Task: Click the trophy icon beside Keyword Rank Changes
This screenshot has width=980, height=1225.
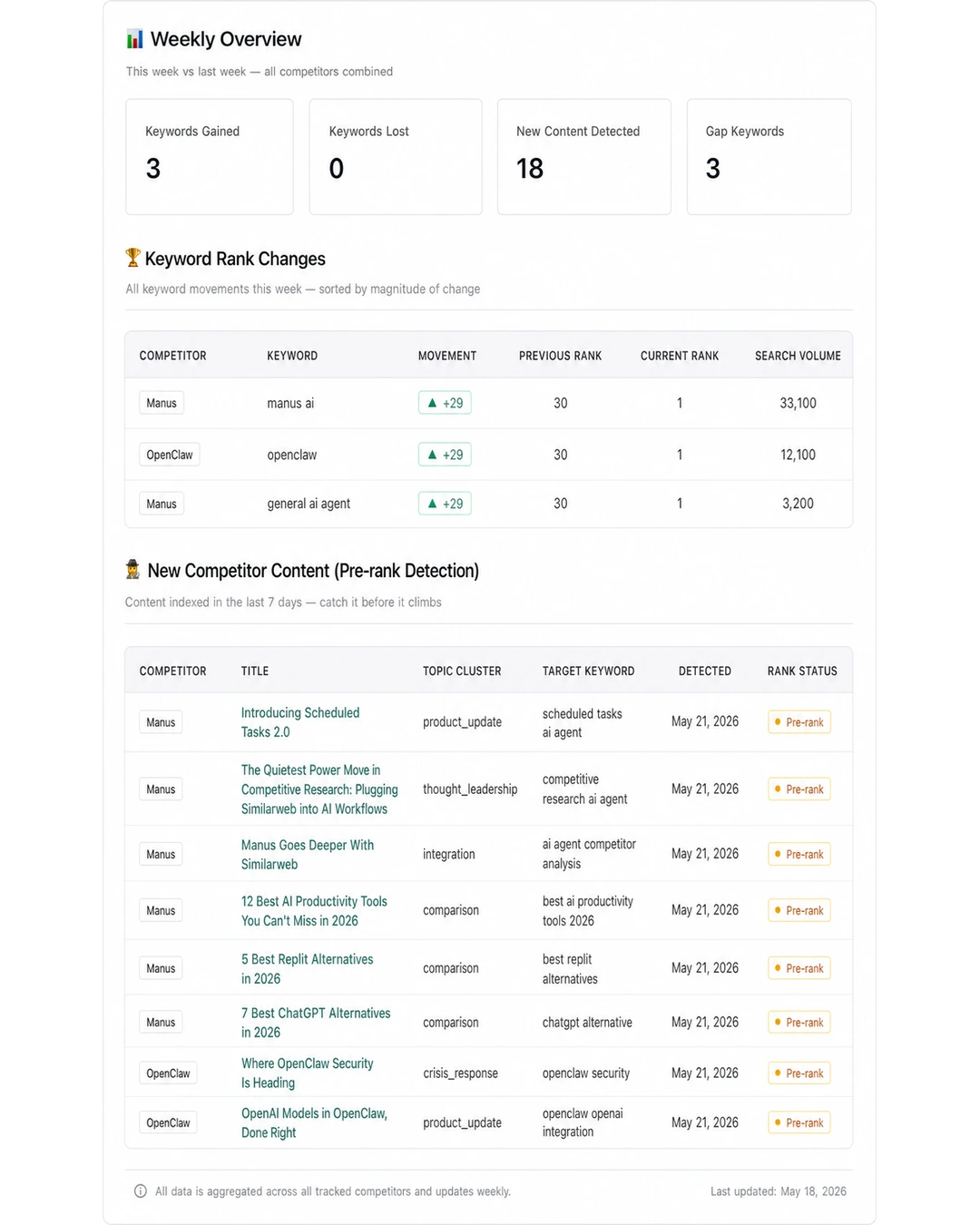Action: click(132, 258)
